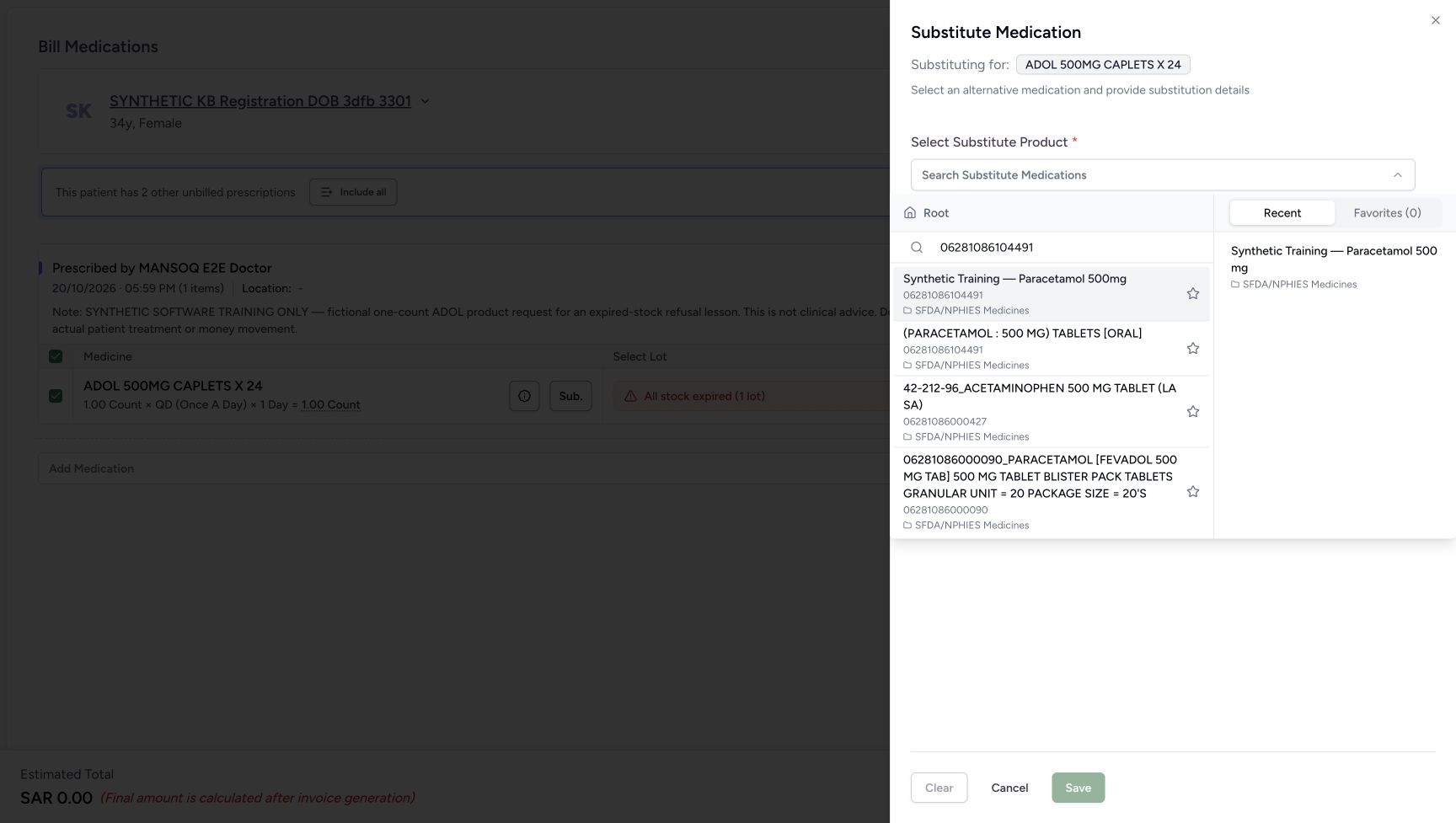
Task: Pick recent Synthetic Training — Paracetamol 500 mg
Action: coord(1335,267)
